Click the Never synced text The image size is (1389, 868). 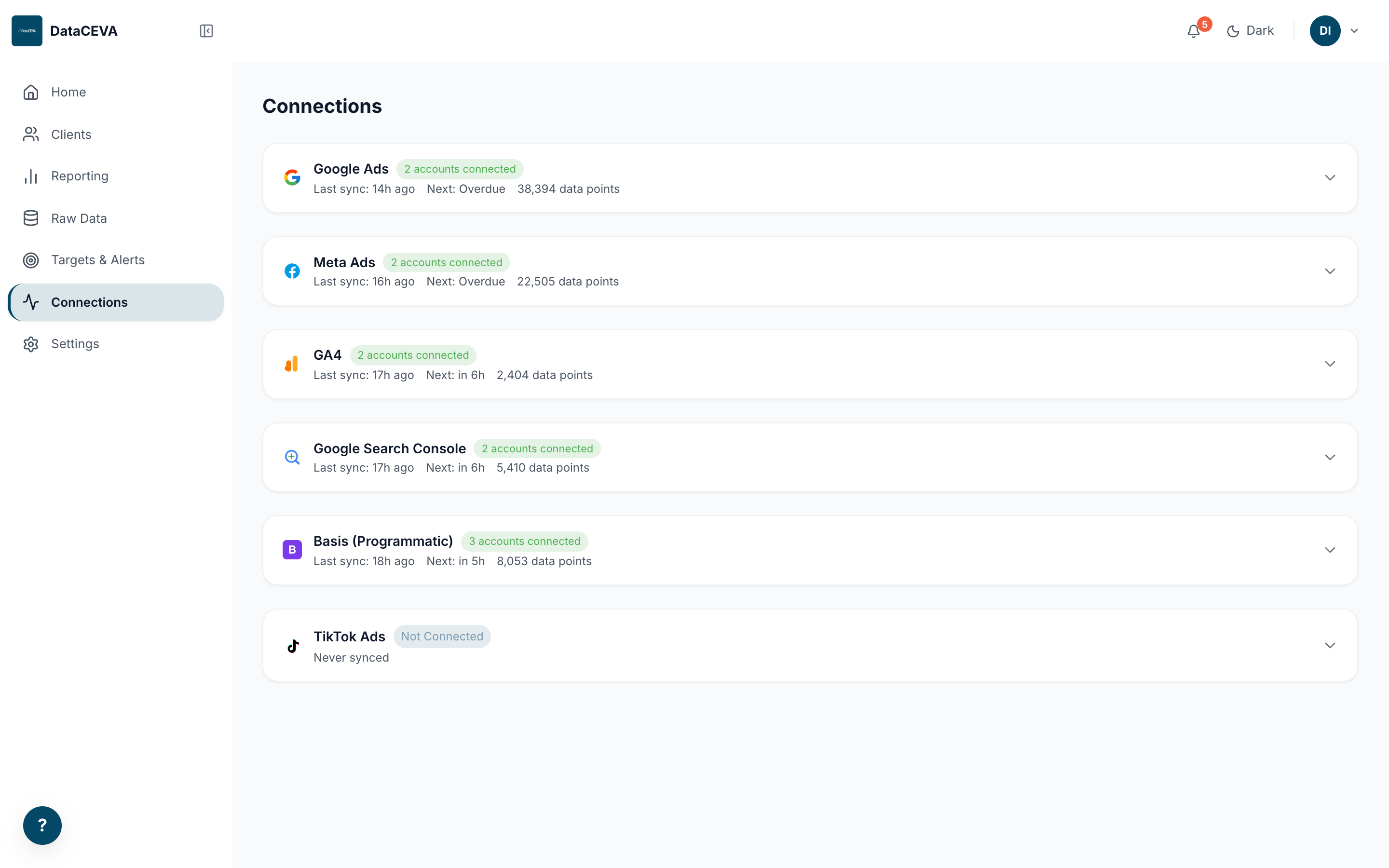coord(351,658)
